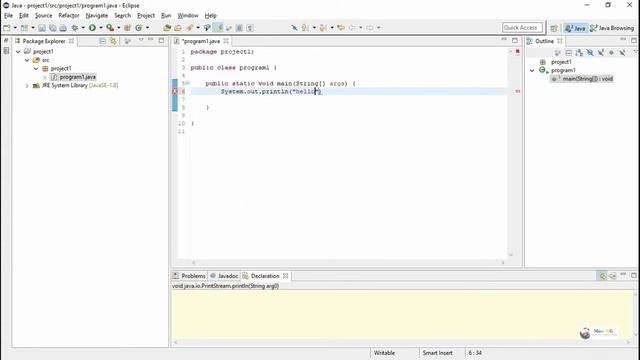The image size is (640, 360).
Task: Click the Smart Insert status entry
Action: point(438,353)
